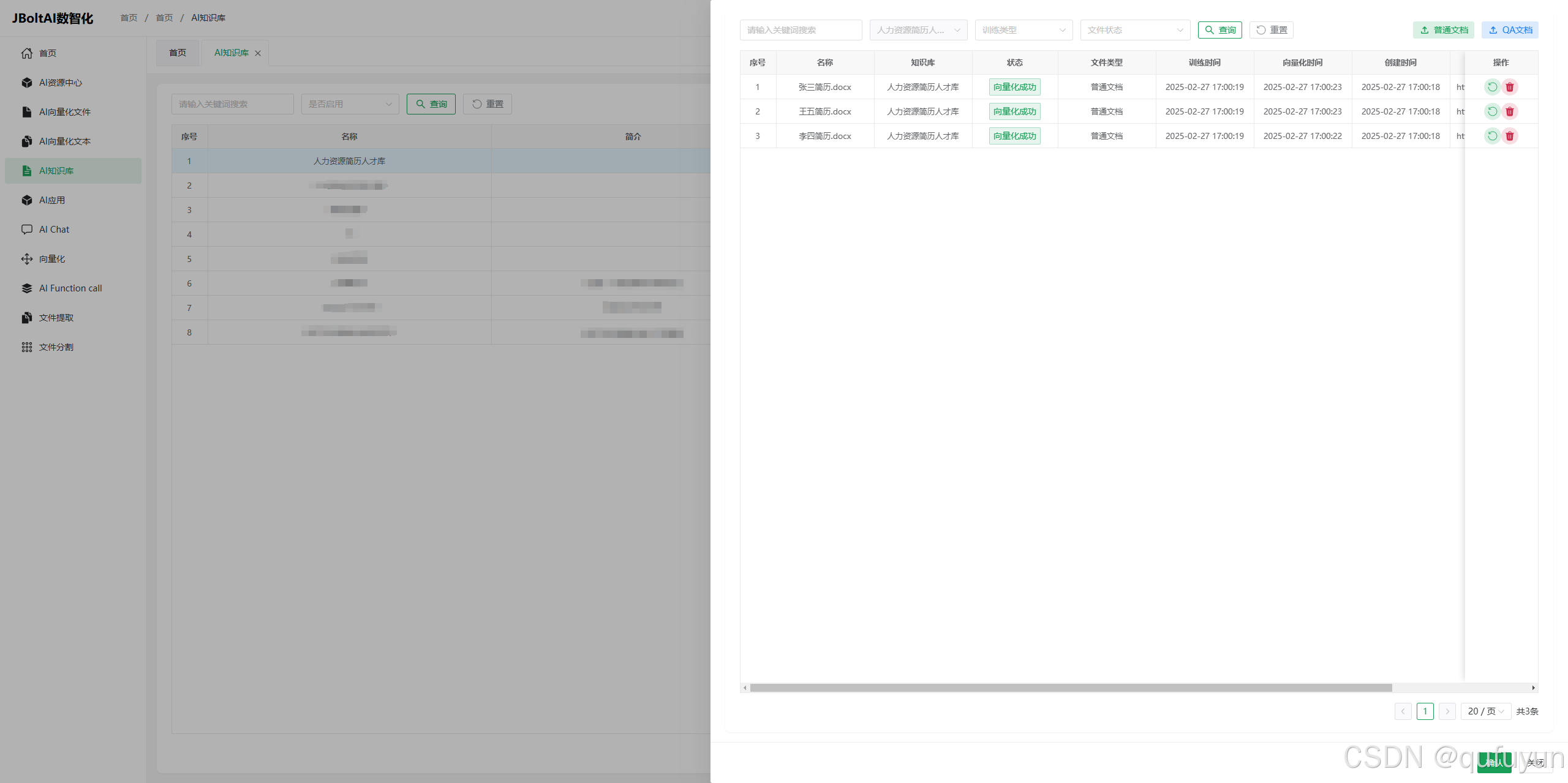Viewport: 1568px width, 783px height.
Task: Click retrain icon for 张三简历.docx
Action: click(1492, 87)
